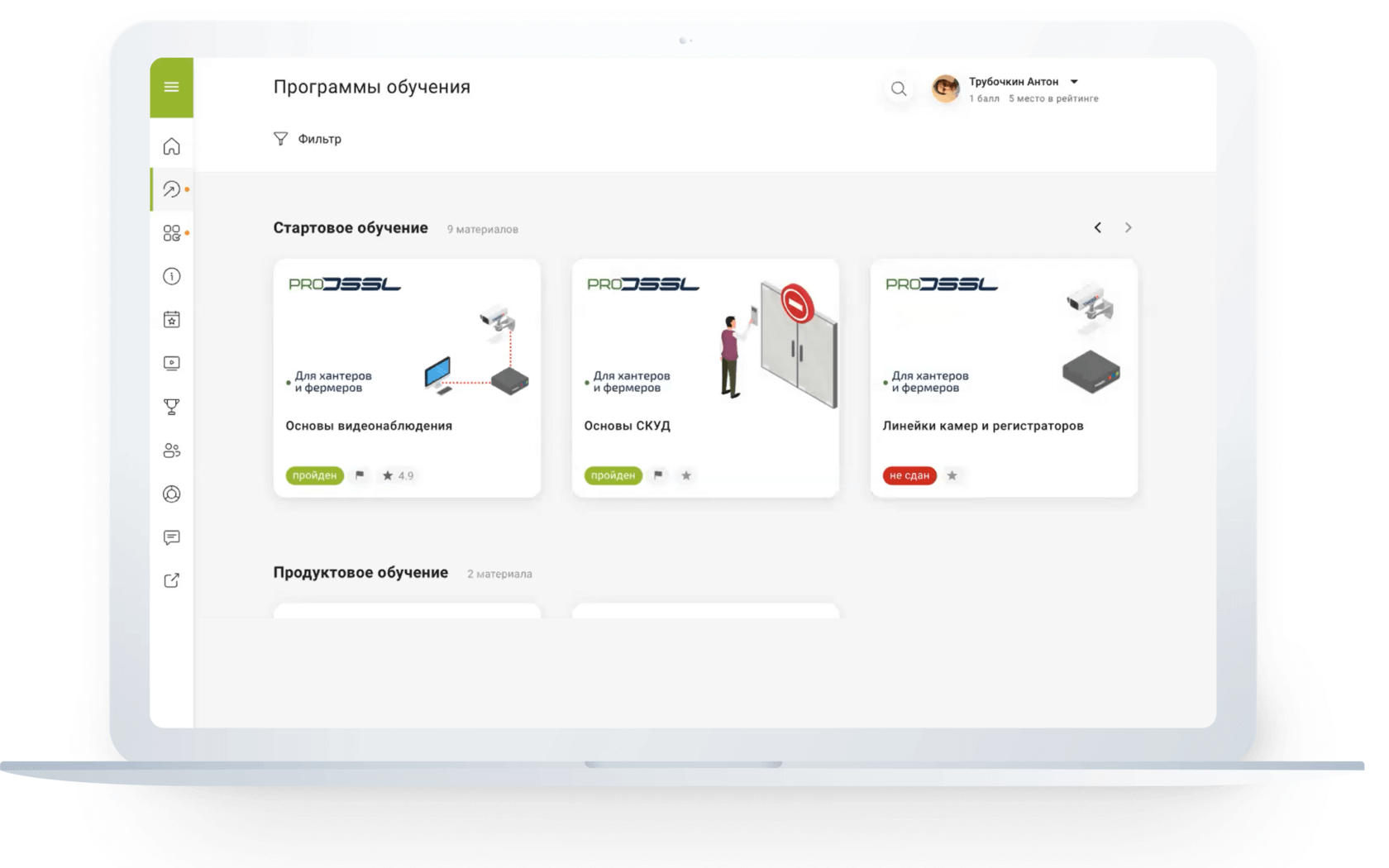Open the chat message icon
The height and width of the screenshot is (868, 1389).
pyautogui.click(x=171, y=537)
